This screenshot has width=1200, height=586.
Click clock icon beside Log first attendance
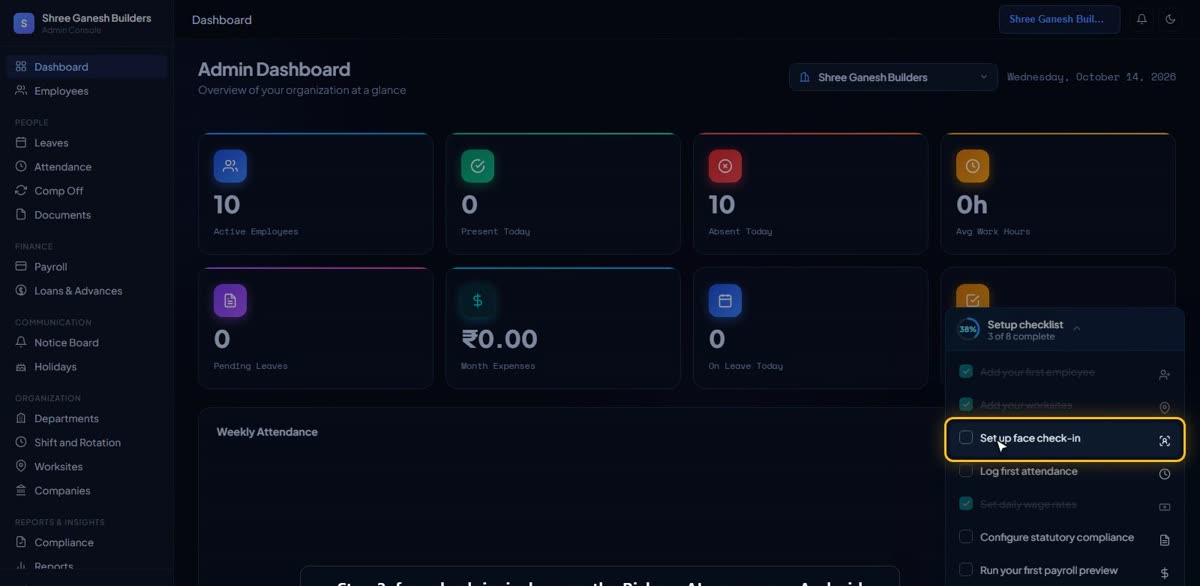(1164, 474)
